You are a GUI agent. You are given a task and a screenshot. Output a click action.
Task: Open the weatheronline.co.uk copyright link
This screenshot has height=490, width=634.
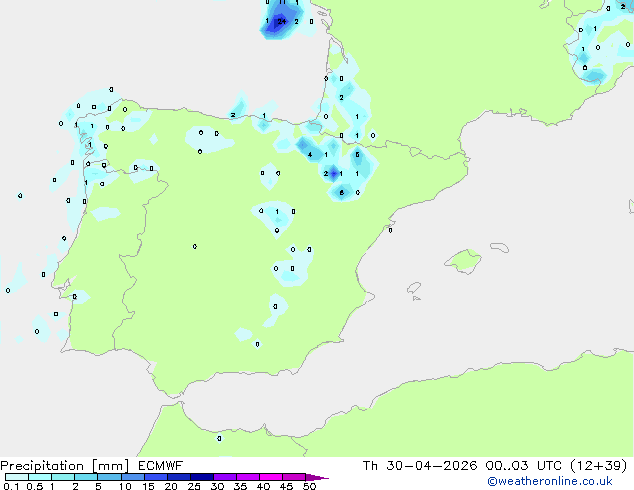[x=550, y=481]
